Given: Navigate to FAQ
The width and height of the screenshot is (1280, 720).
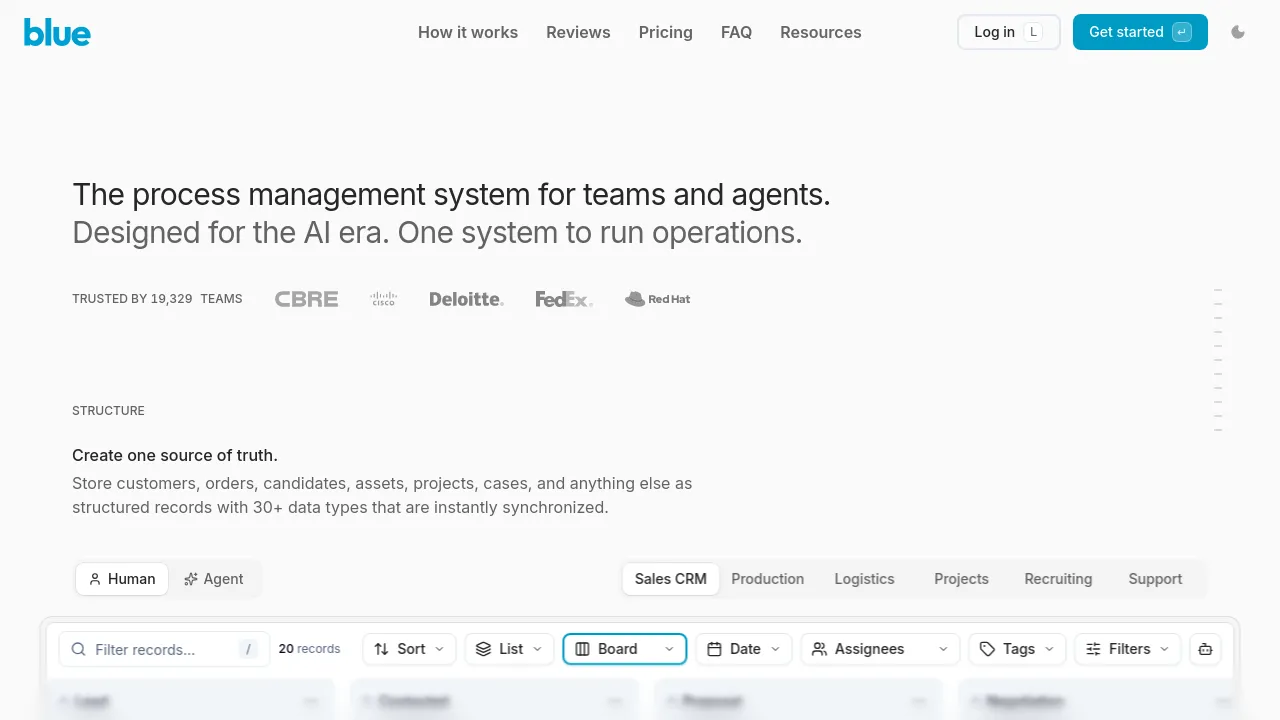Looking at the screenshot, I should (x=736, y=32).
